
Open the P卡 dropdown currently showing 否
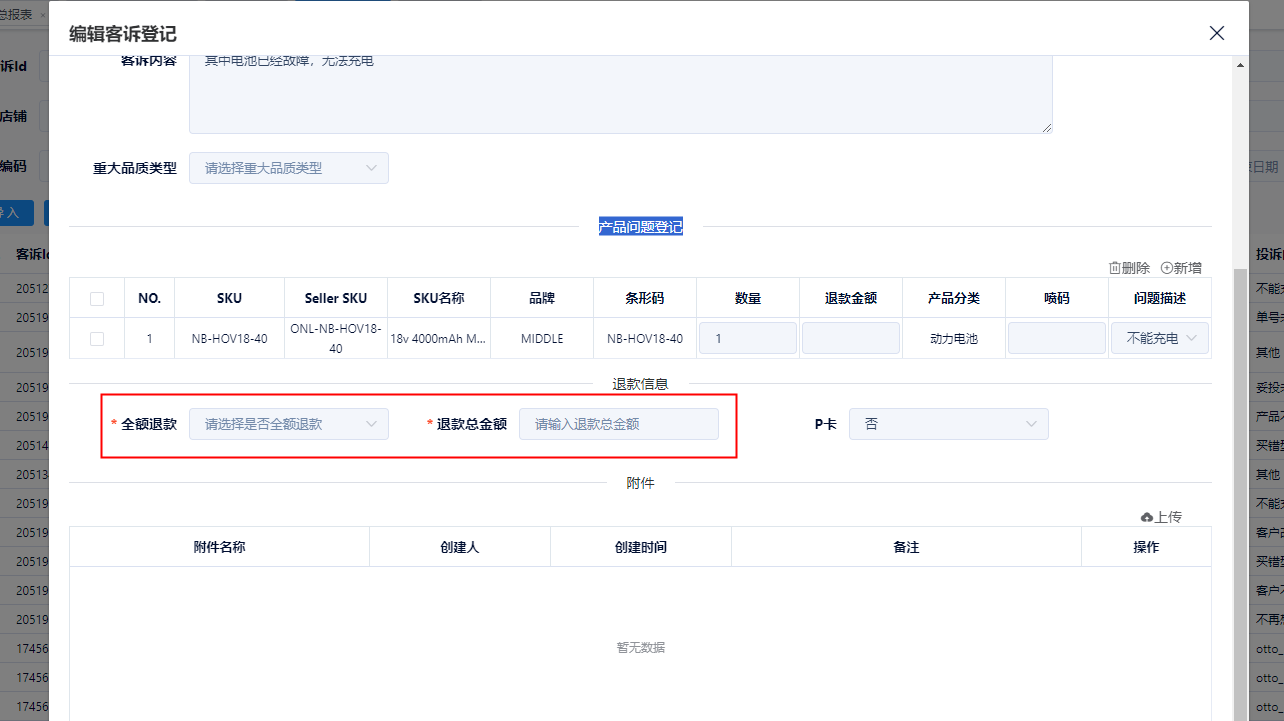pos(948,423)
